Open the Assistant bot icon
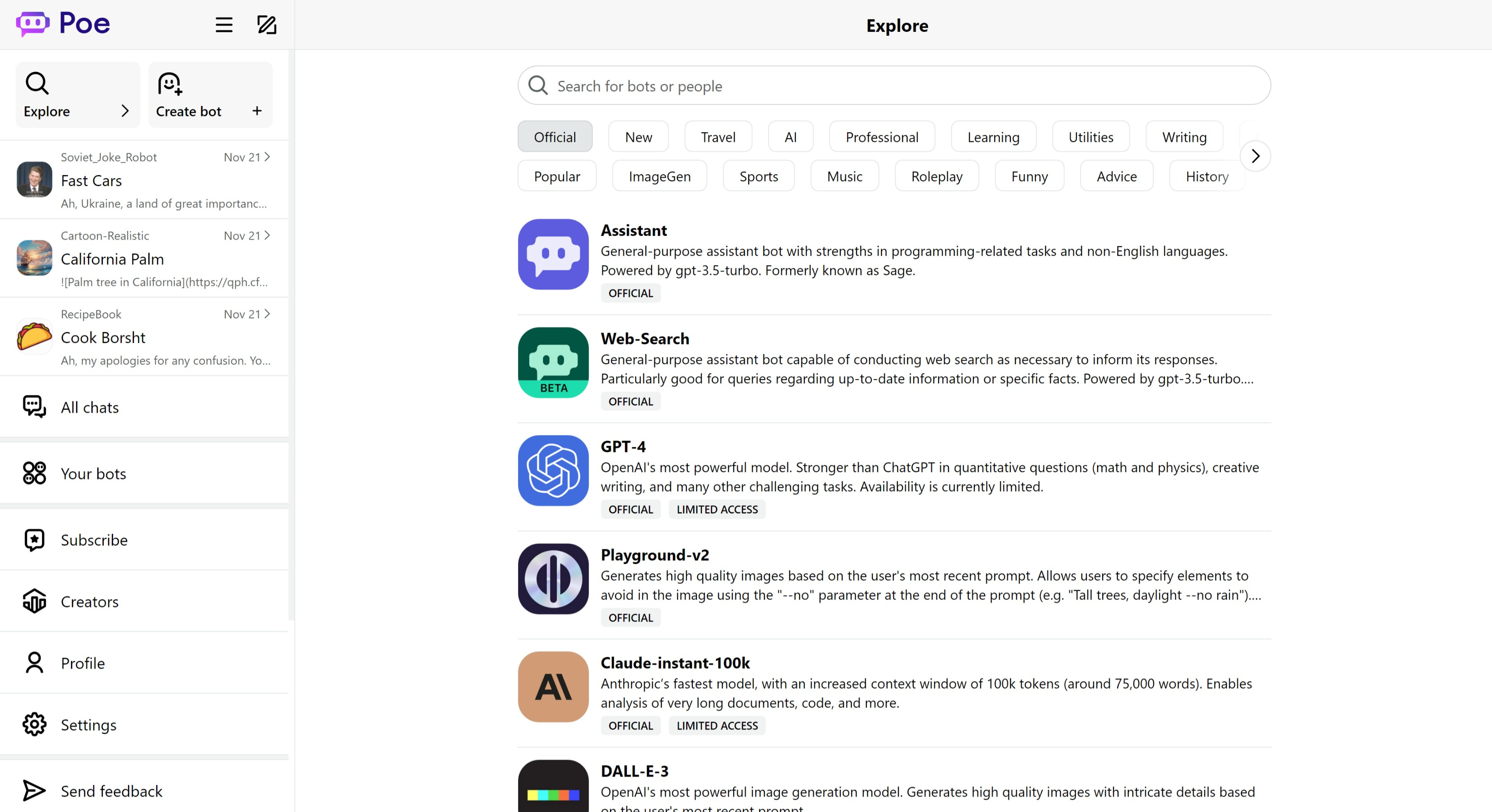This screenshot has width=1492, height=812. point(553,254)
